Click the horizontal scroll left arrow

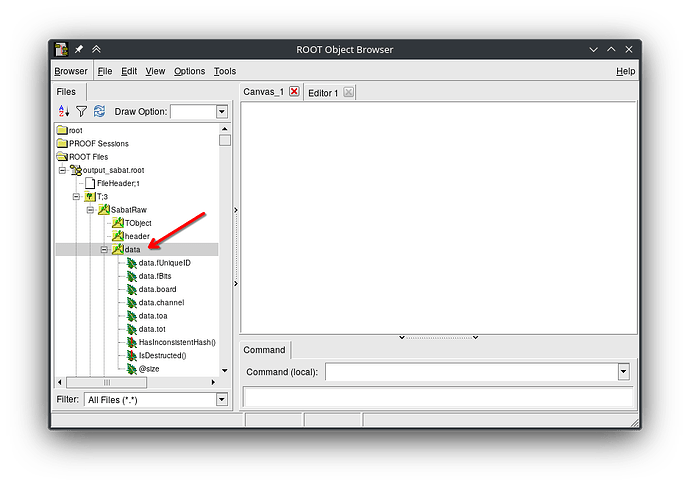click(60, 382)
